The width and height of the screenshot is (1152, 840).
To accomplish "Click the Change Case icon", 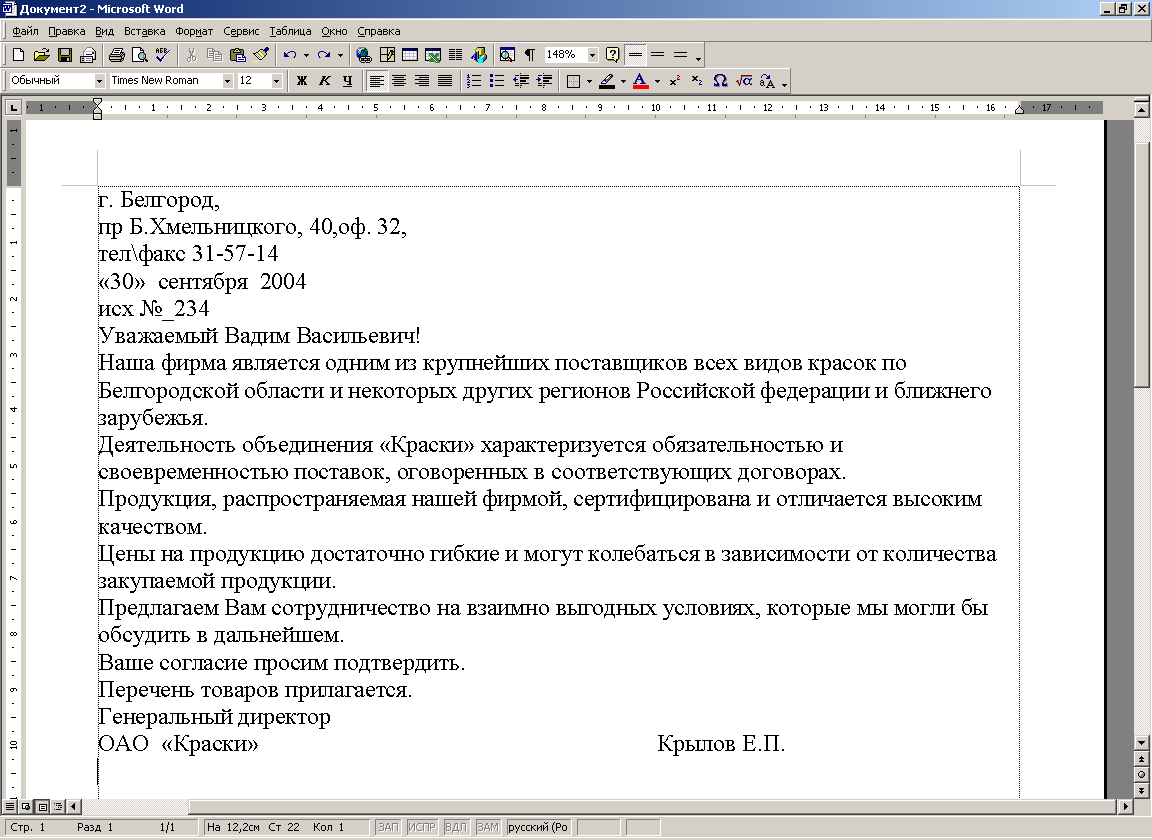I will click(767, 81).
